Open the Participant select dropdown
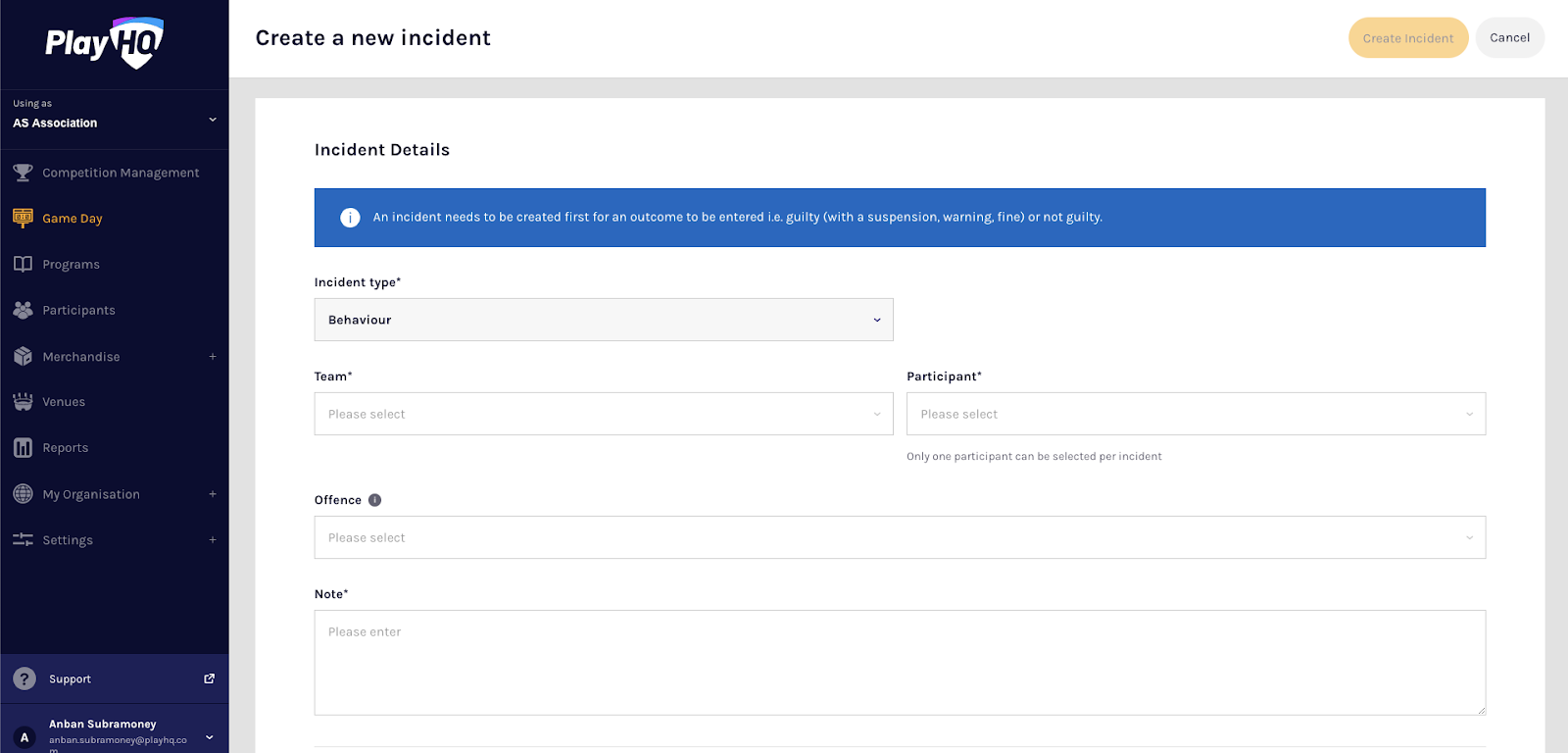This screenshot has height=753, width=1568. (1195, 414)
